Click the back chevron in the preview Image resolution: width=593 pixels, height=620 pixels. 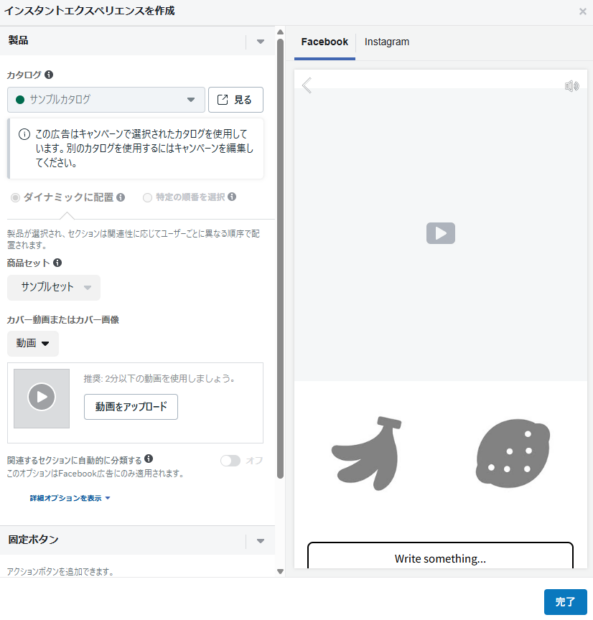[x=307, y=85]
